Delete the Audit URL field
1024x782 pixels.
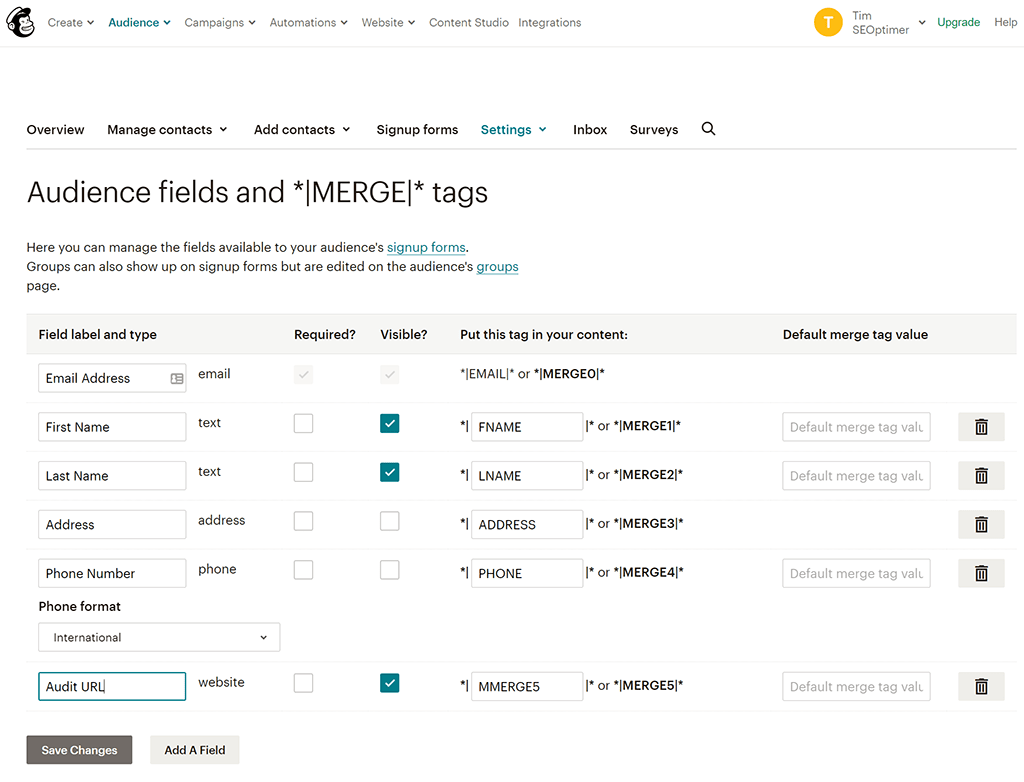tap(981, 686)
